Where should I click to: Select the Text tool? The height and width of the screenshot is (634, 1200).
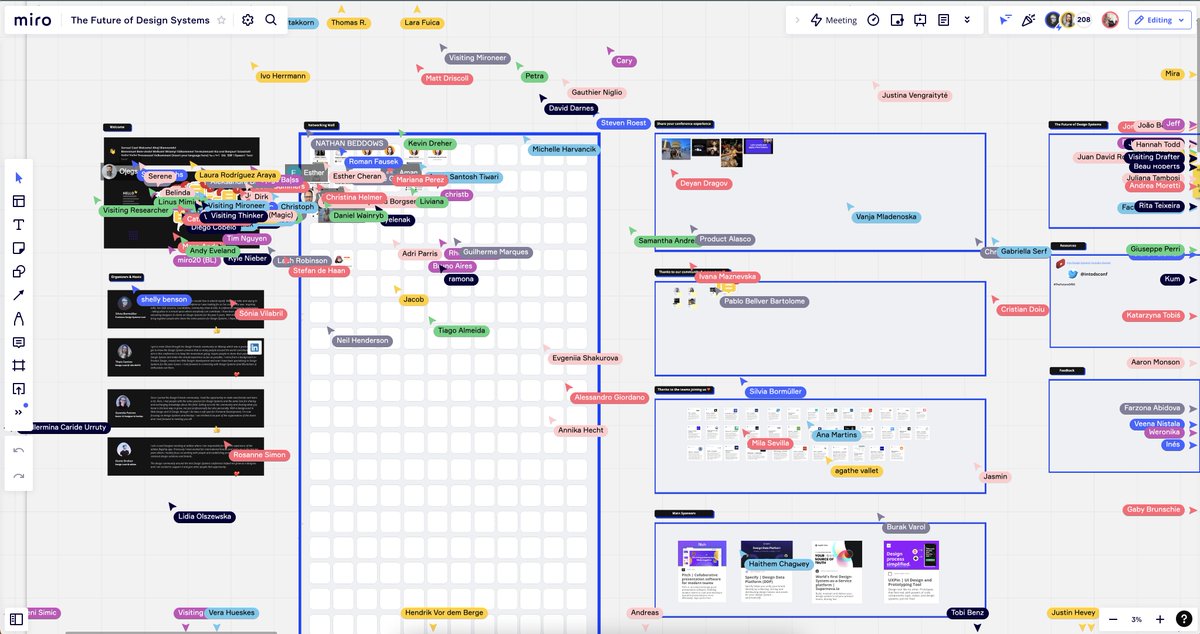pyautogui.click(x=18, y=225)
